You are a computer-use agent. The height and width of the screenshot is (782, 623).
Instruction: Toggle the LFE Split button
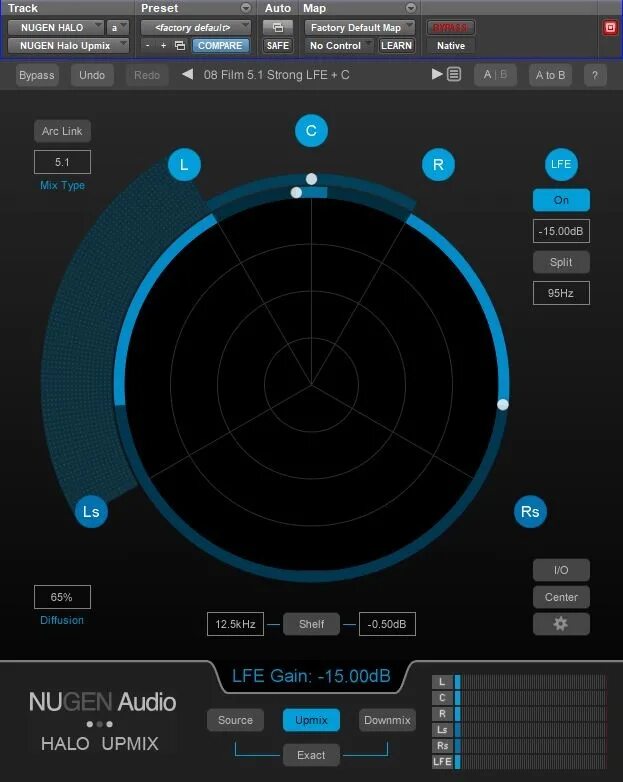[x=561, y=262]
